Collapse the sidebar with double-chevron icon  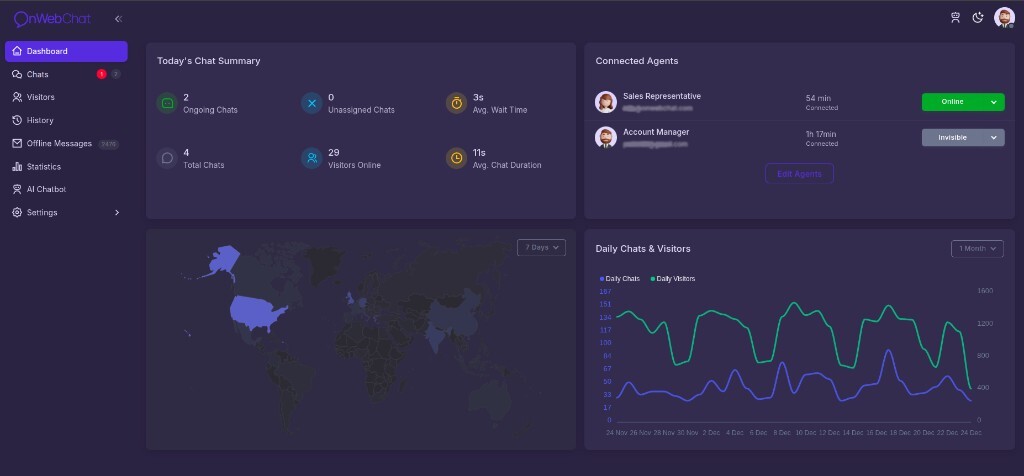tap(118, 19)
